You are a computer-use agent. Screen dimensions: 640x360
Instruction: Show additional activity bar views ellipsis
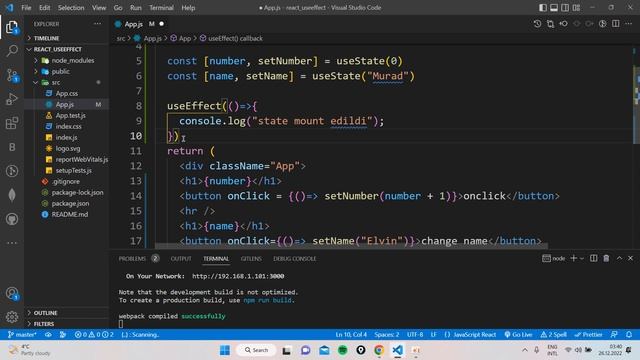[x=12, y=243]
